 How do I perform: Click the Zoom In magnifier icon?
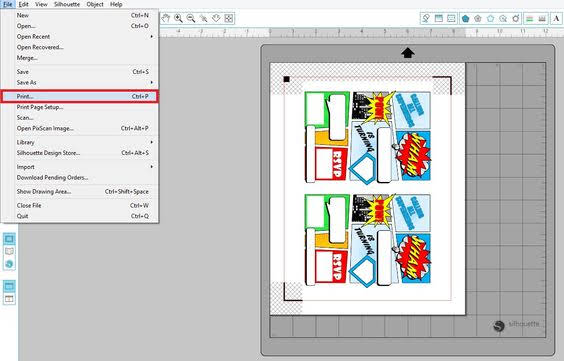pyautogui.click(x=178, y=18)
